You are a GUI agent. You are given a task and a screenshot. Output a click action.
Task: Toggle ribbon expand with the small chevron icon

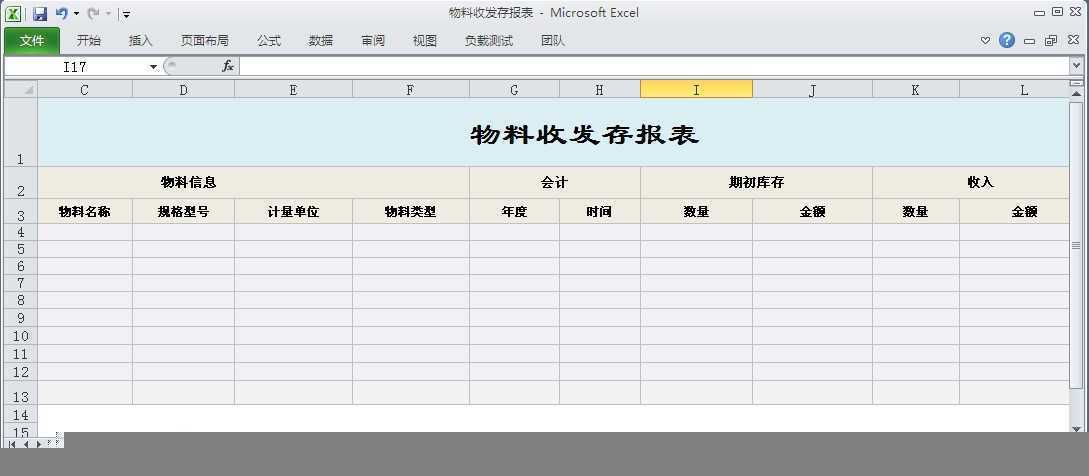point(985,41)
